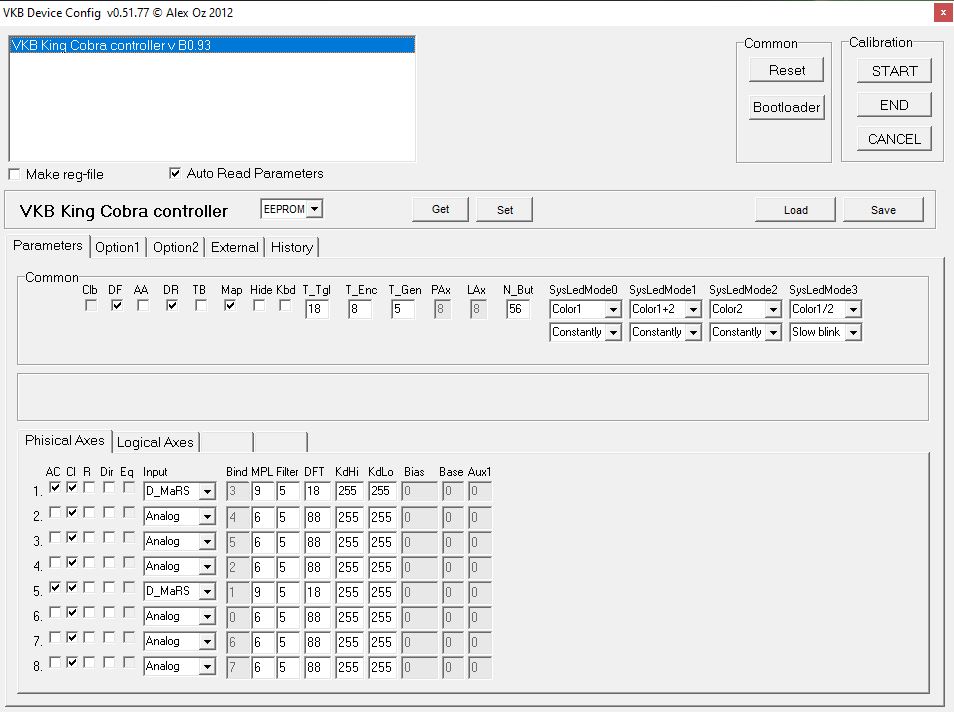Viewport: 954px width, 712px height.
Task: Toggle the Clb checkbox
Action: 91,305
